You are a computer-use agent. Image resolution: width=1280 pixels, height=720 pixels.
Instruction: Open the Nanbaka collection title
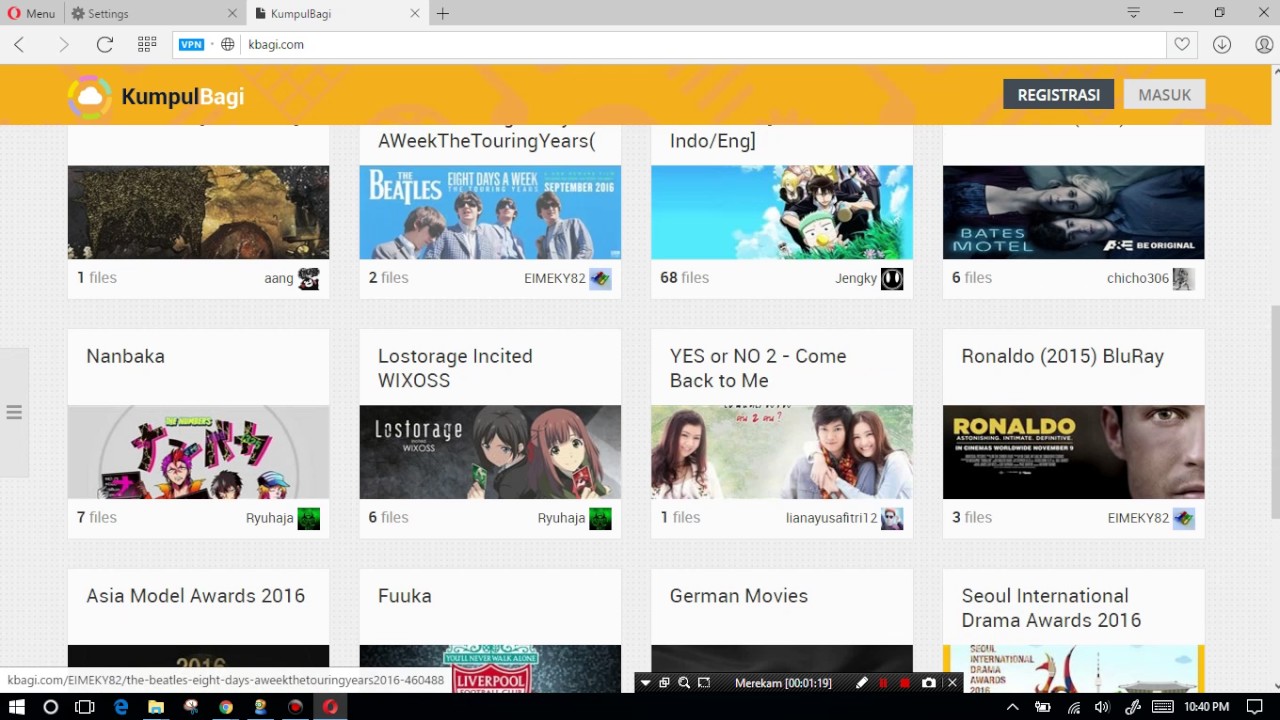[x=125, y=356]
